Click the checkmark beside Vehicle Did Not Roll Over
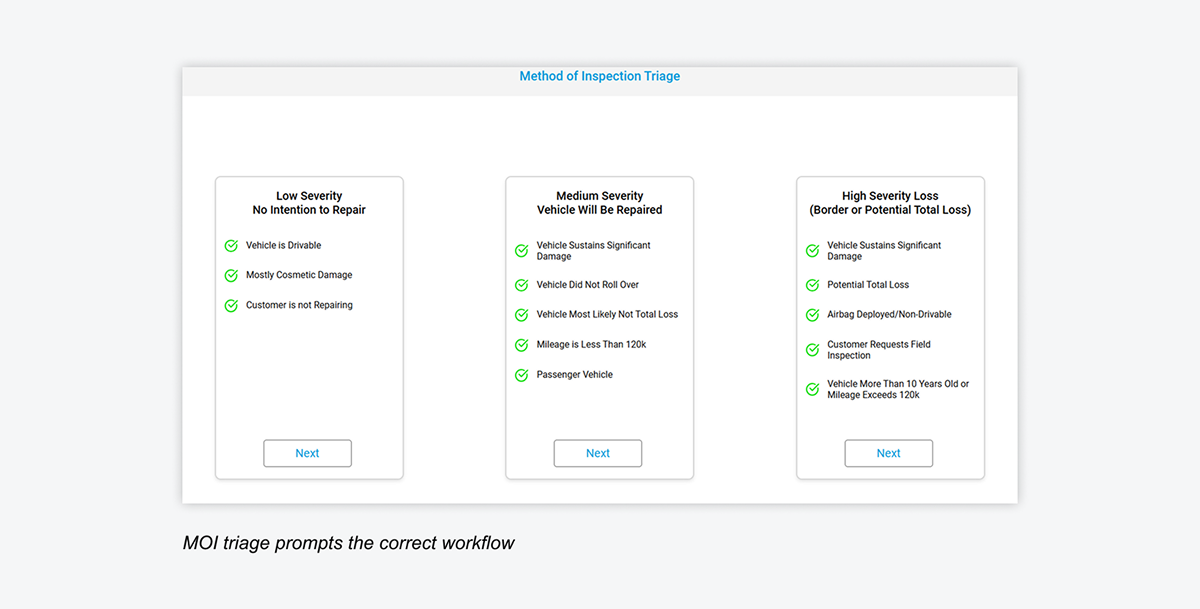Screen dimensions: 1200x609 (521, 286)
